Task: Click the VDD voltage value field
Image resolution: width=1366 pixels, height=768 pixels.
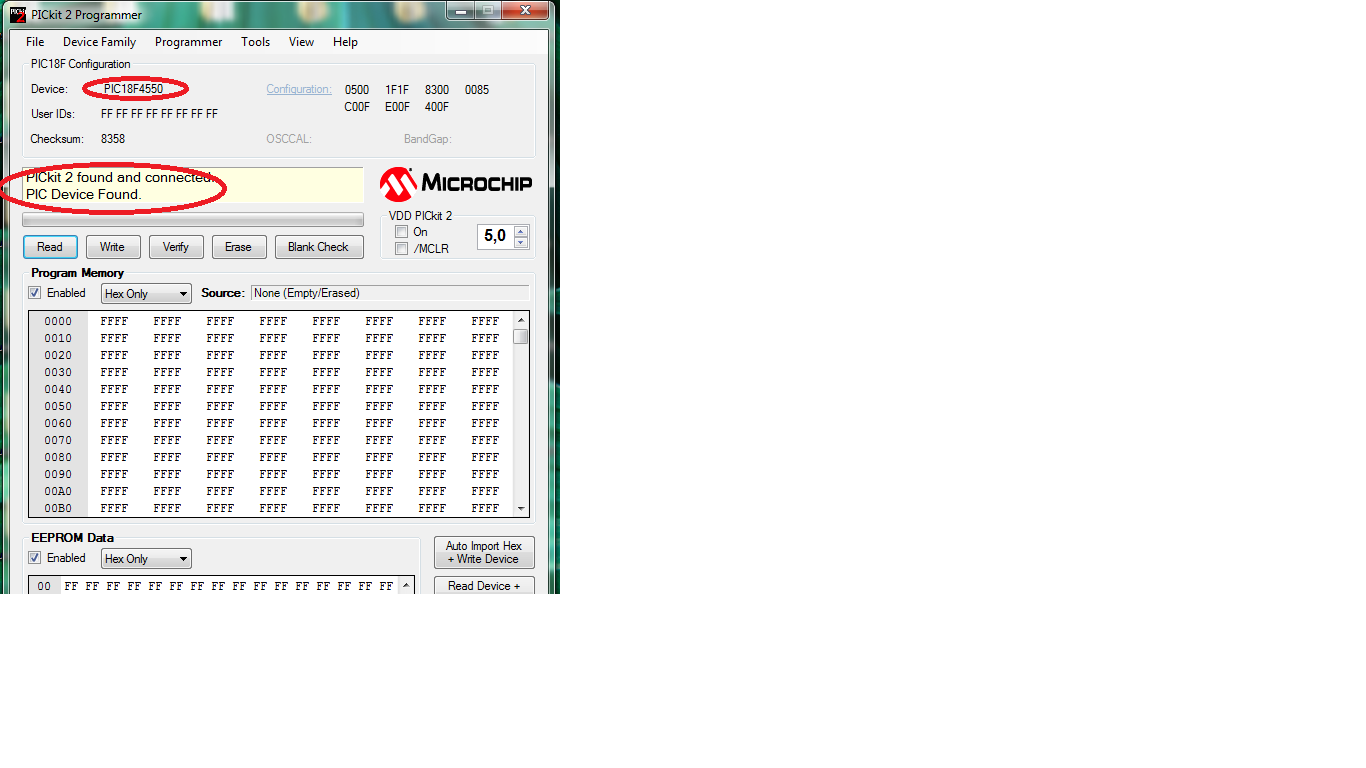Action: coord(495,236)
